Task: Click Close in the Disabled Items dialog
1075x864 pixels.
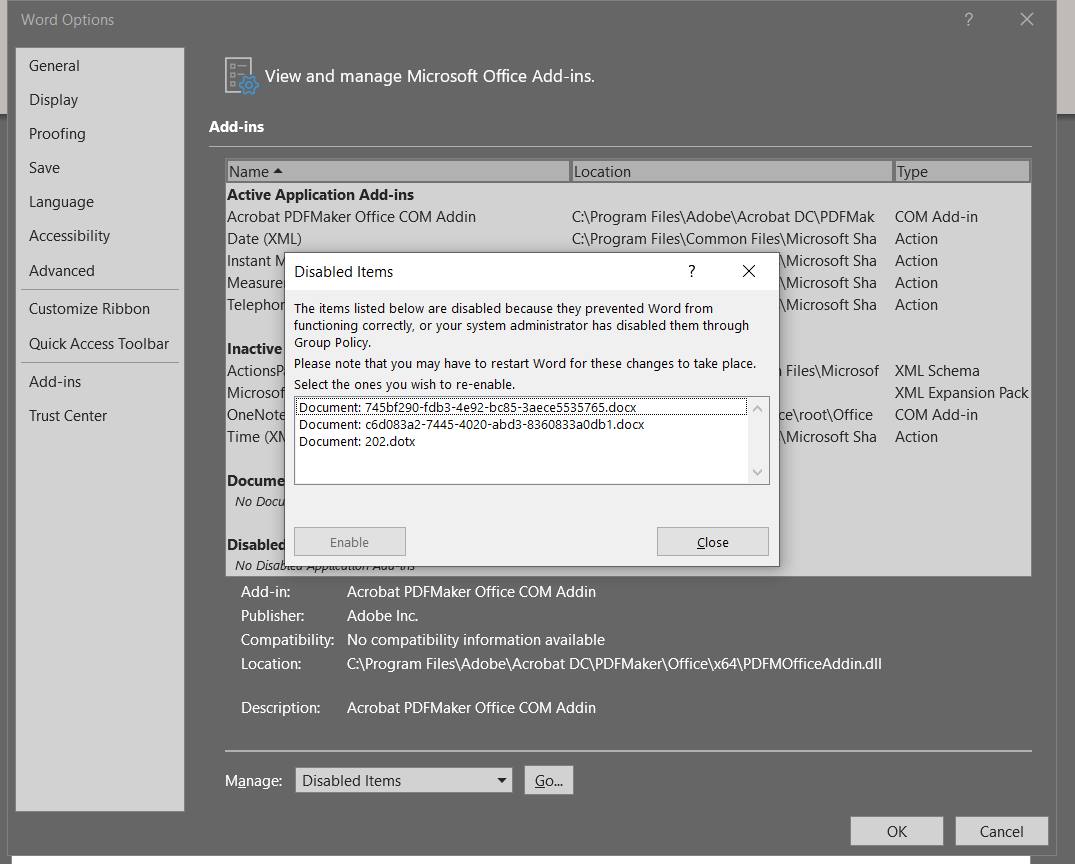Action: 712,541
